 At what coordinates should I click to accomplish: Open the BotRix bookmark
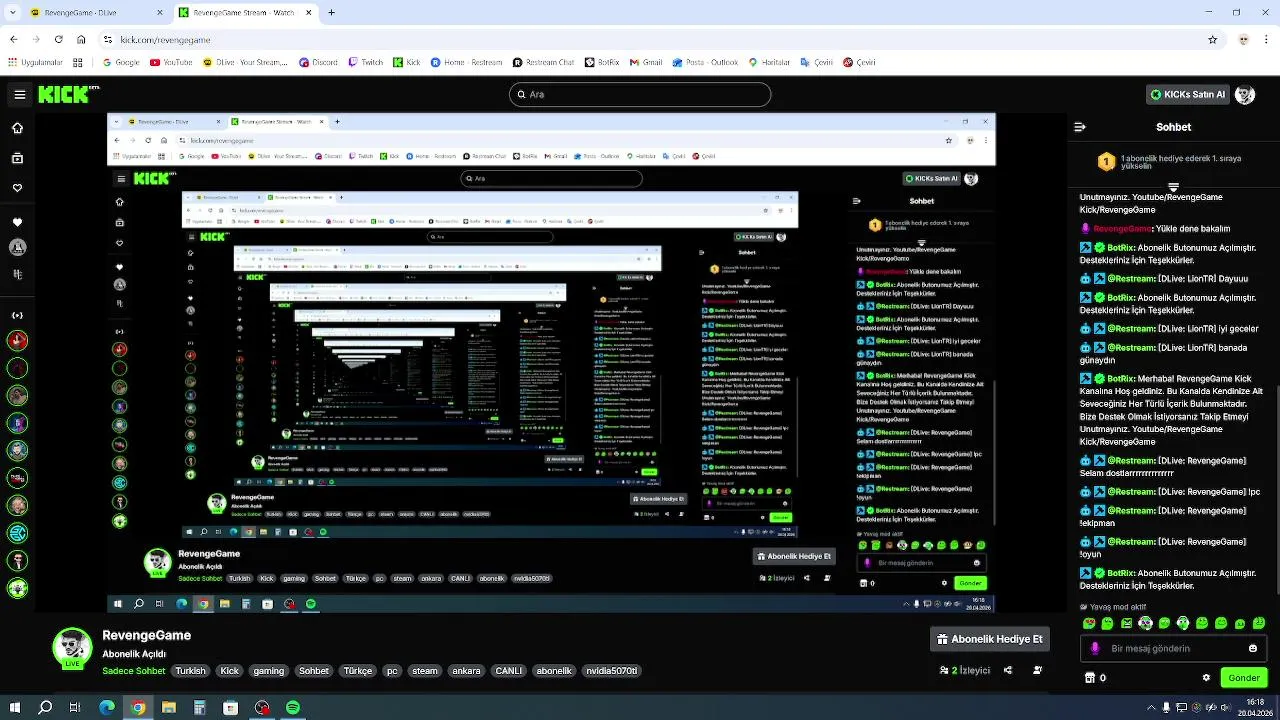pyautogui.click(x=602, y=62)
